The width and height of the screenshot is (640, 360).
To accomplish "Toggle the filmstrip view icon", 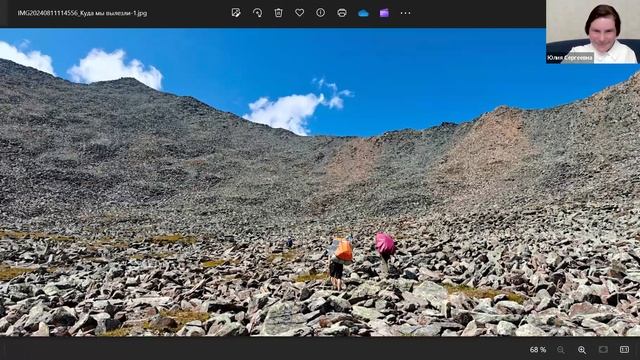I will point(603,349).
